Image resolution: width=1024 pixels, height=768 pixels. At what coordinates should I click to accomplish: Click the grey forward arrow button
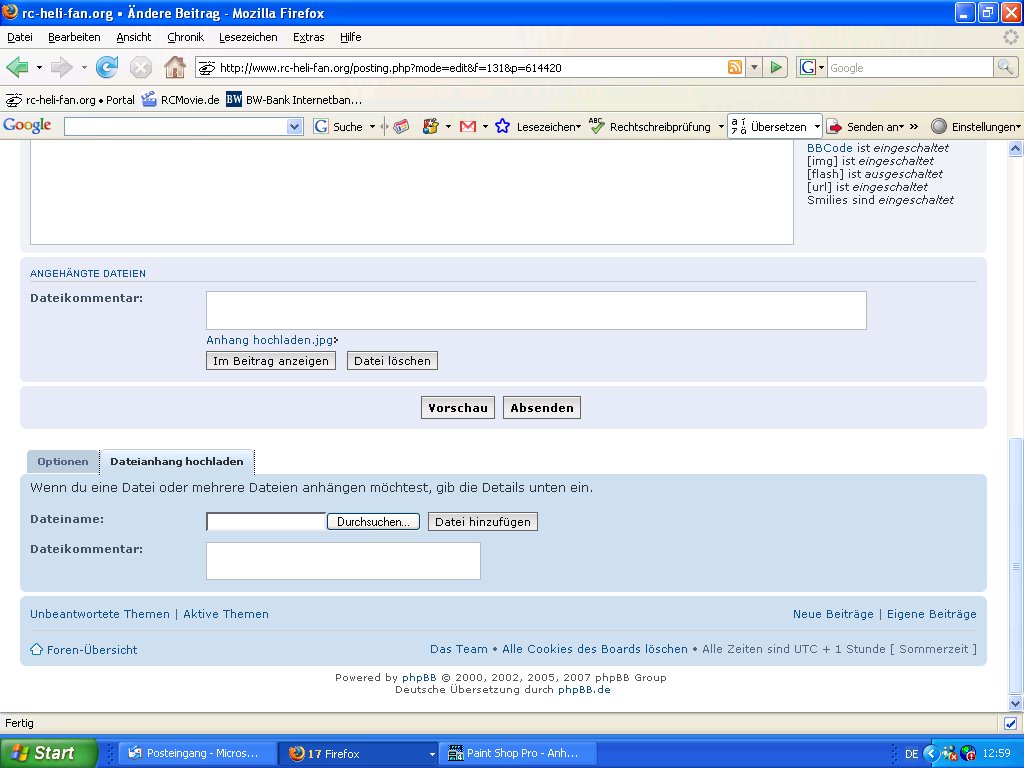(62, 67)
